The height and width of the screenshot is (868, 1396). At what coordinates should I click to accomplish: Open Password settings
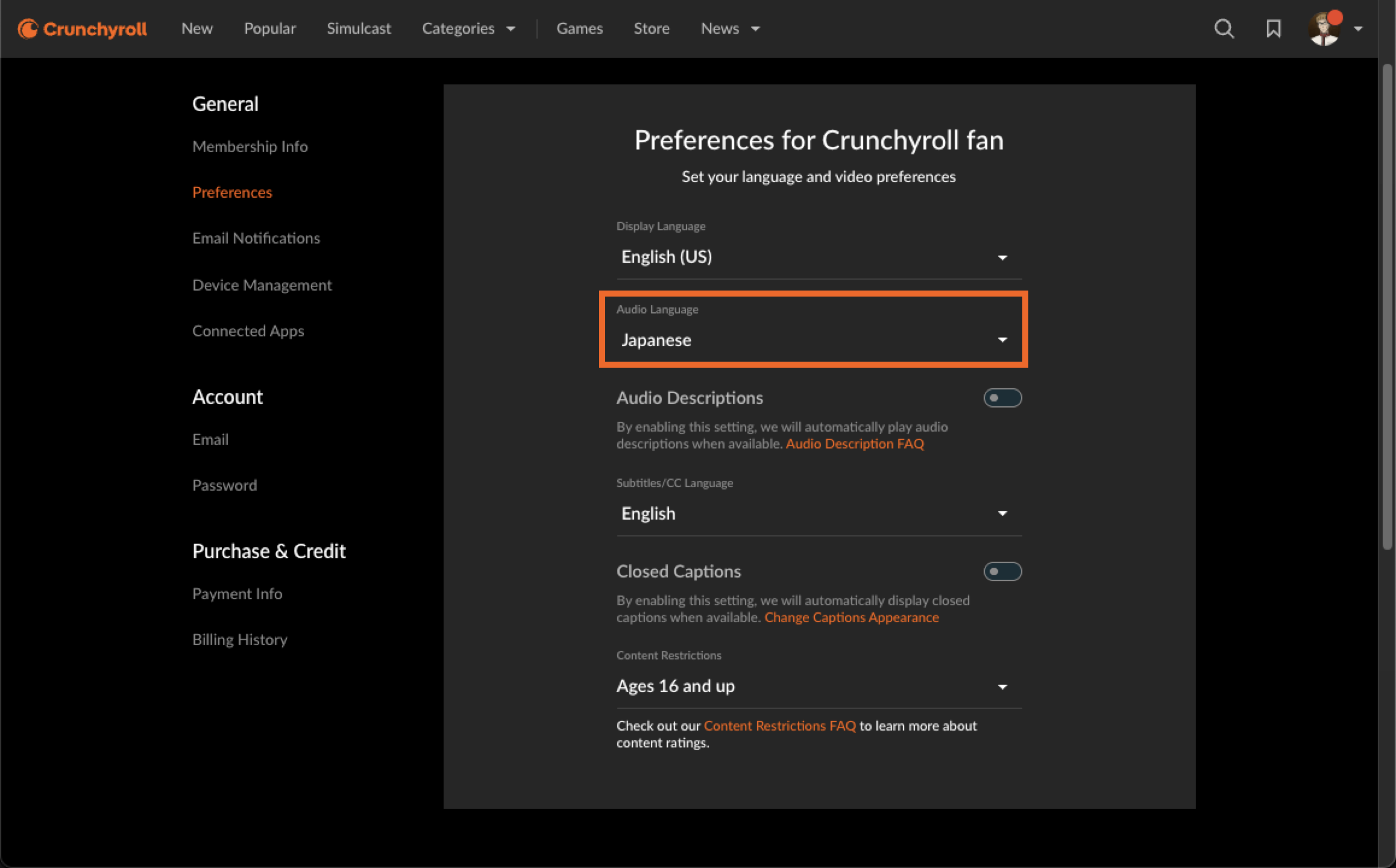225,485
